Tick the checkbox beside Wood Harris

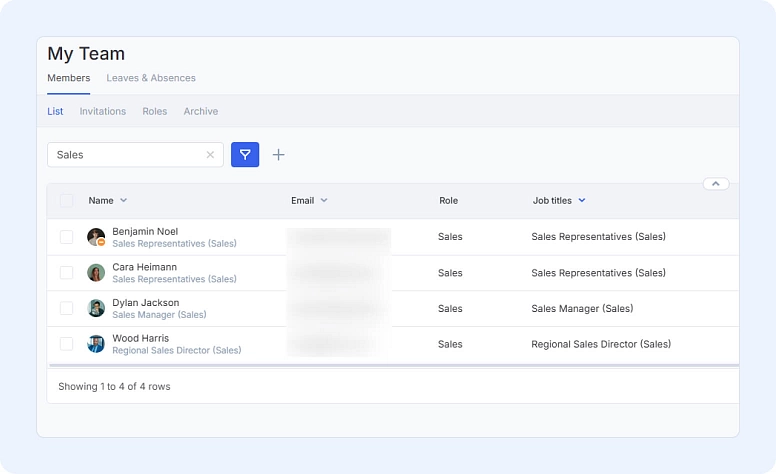click(x=67, y=344)
